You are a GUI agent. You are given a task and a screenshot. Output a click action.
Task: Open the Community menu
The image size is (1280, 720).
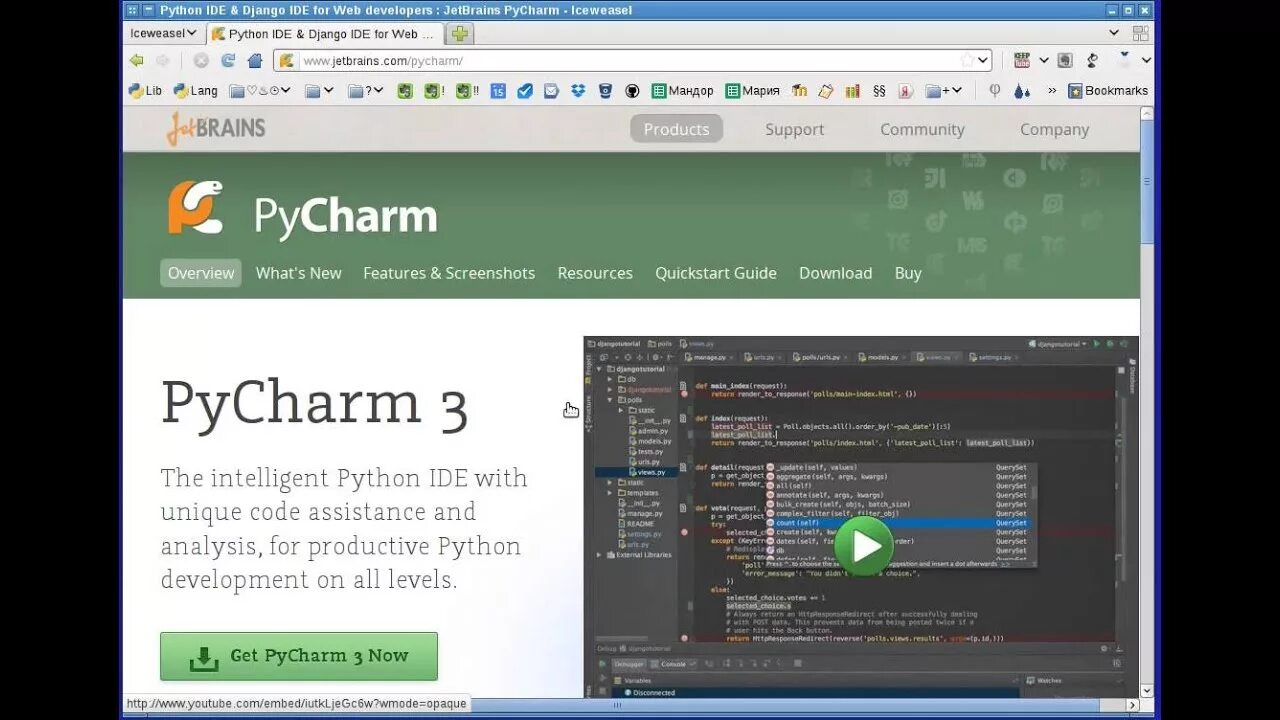[x=922, y=129]
